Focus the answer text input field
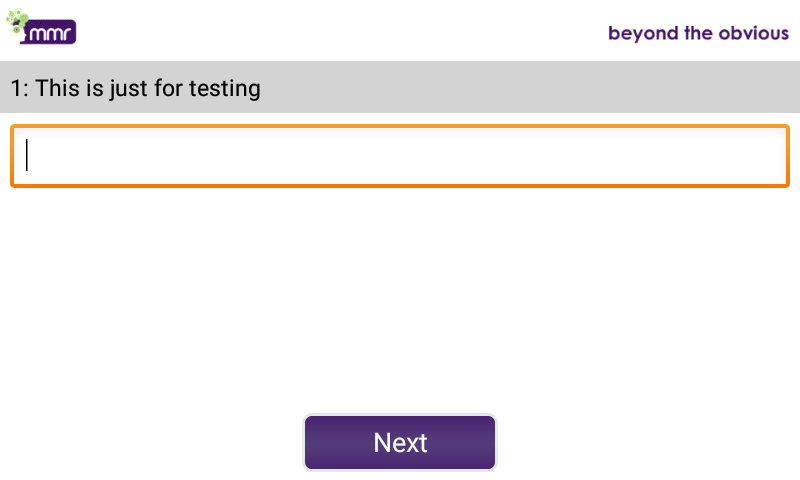 (x=400, y=156)
